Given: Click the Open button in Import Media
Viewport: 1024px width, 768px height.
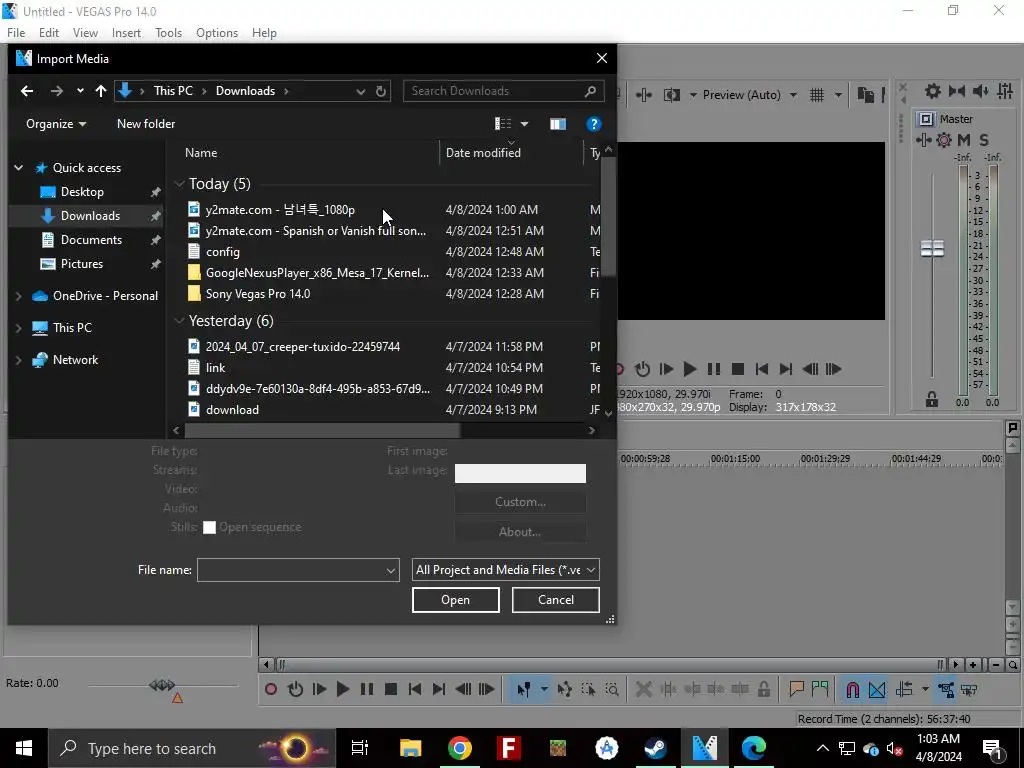Looking at the screenshot, I should pos(455,600).
